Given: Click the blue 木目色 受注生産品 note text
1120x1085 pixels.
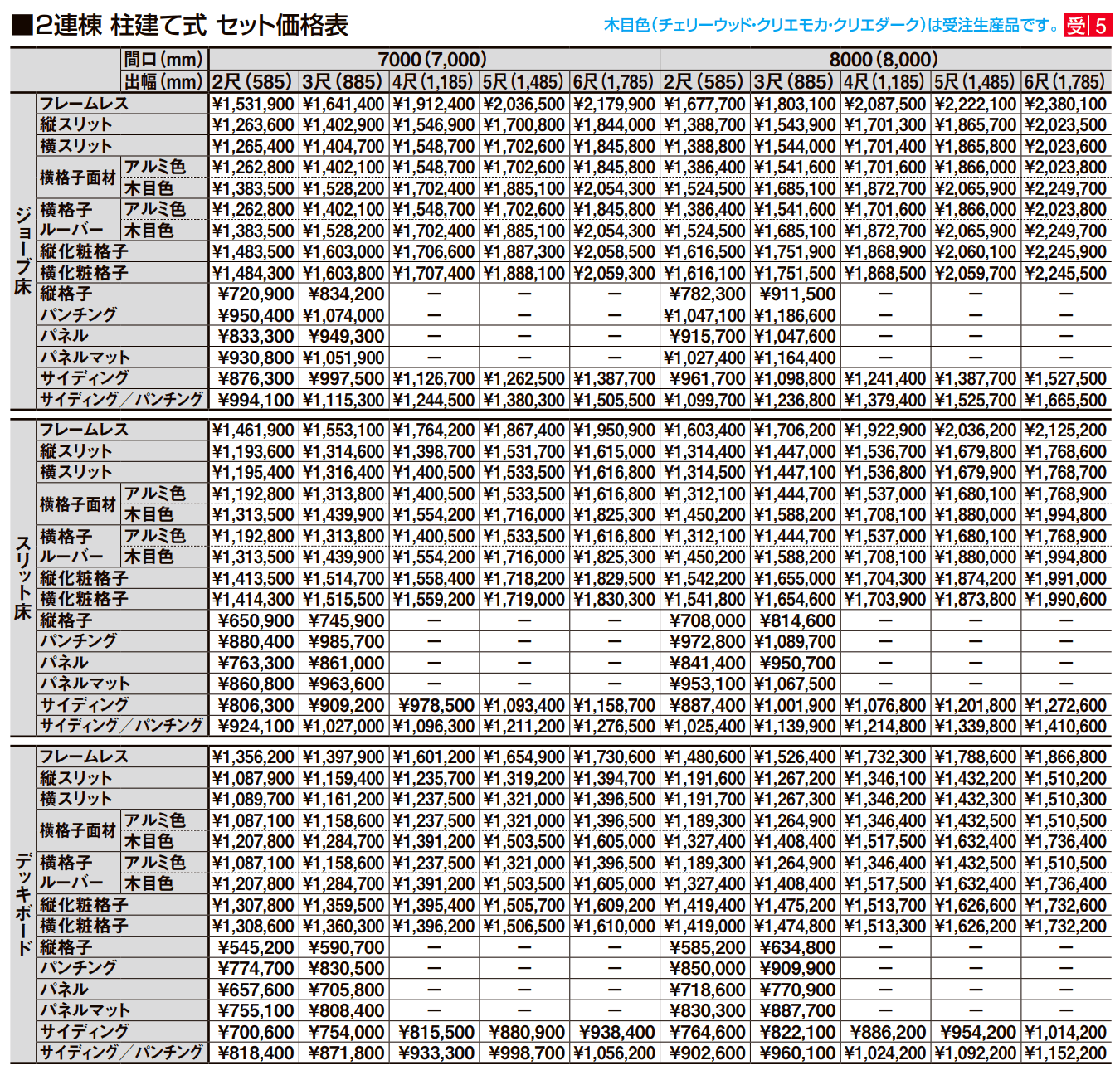Looking at the screenshot, I should 830,26.
